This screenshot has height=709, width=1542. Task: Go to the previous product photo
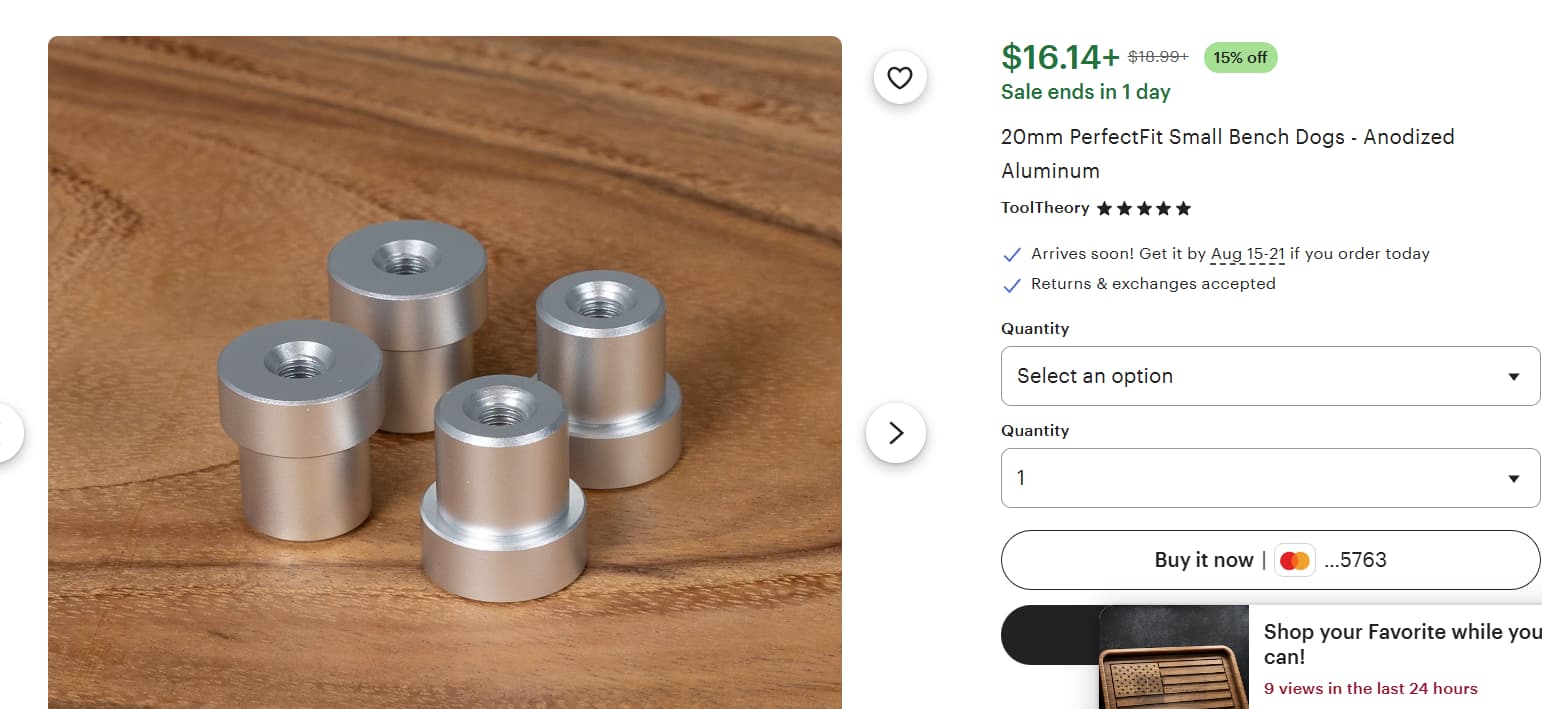point(8,432)
